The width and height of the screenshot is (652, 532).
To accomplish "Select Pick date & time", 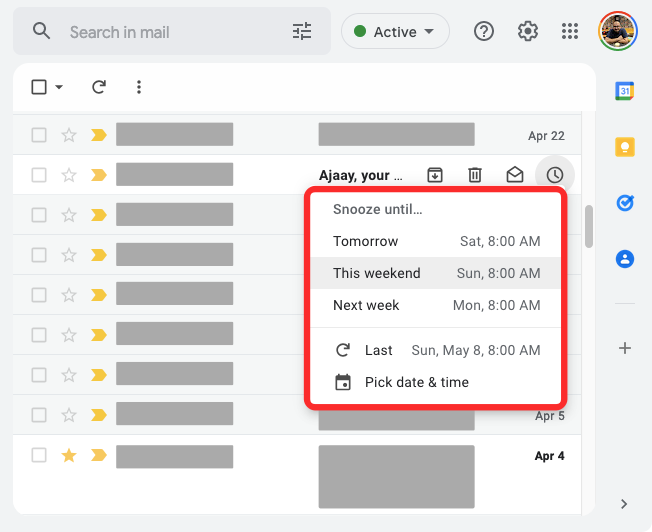I will 416,382.
